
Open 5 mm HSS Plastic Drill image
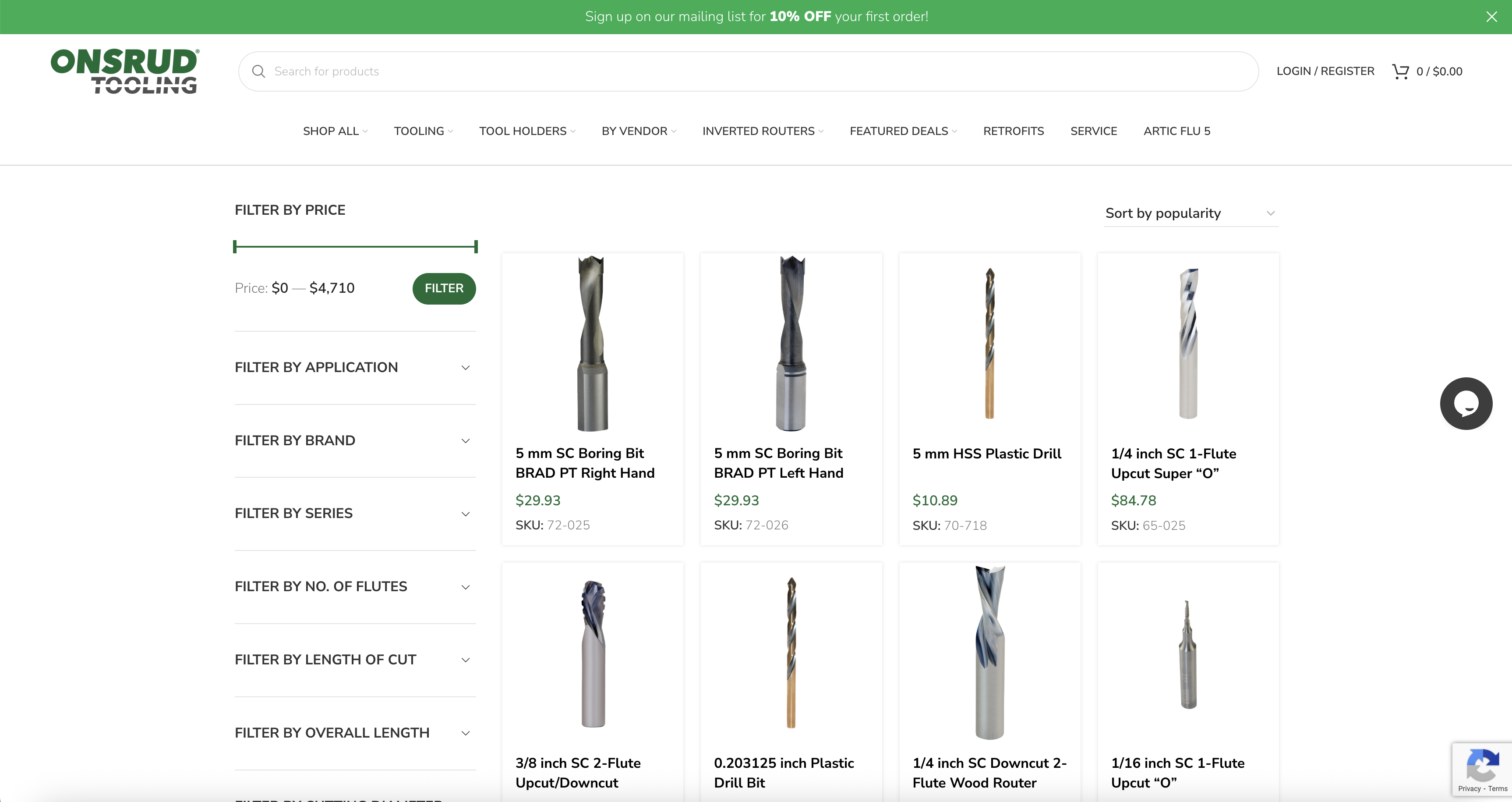[x=989, y=344]
